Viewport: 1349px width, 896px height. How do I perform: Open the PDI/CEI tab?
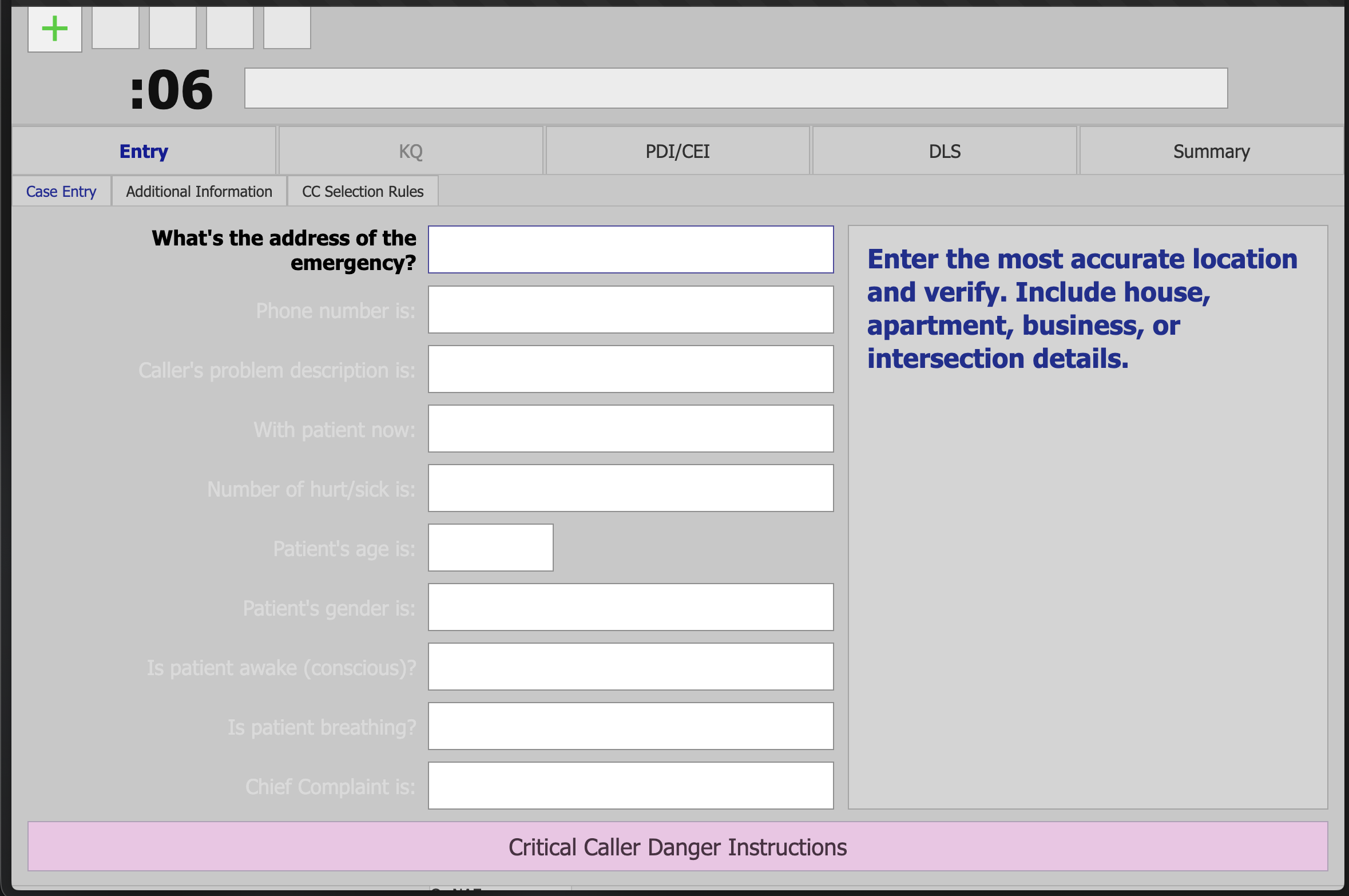(677, 152)
